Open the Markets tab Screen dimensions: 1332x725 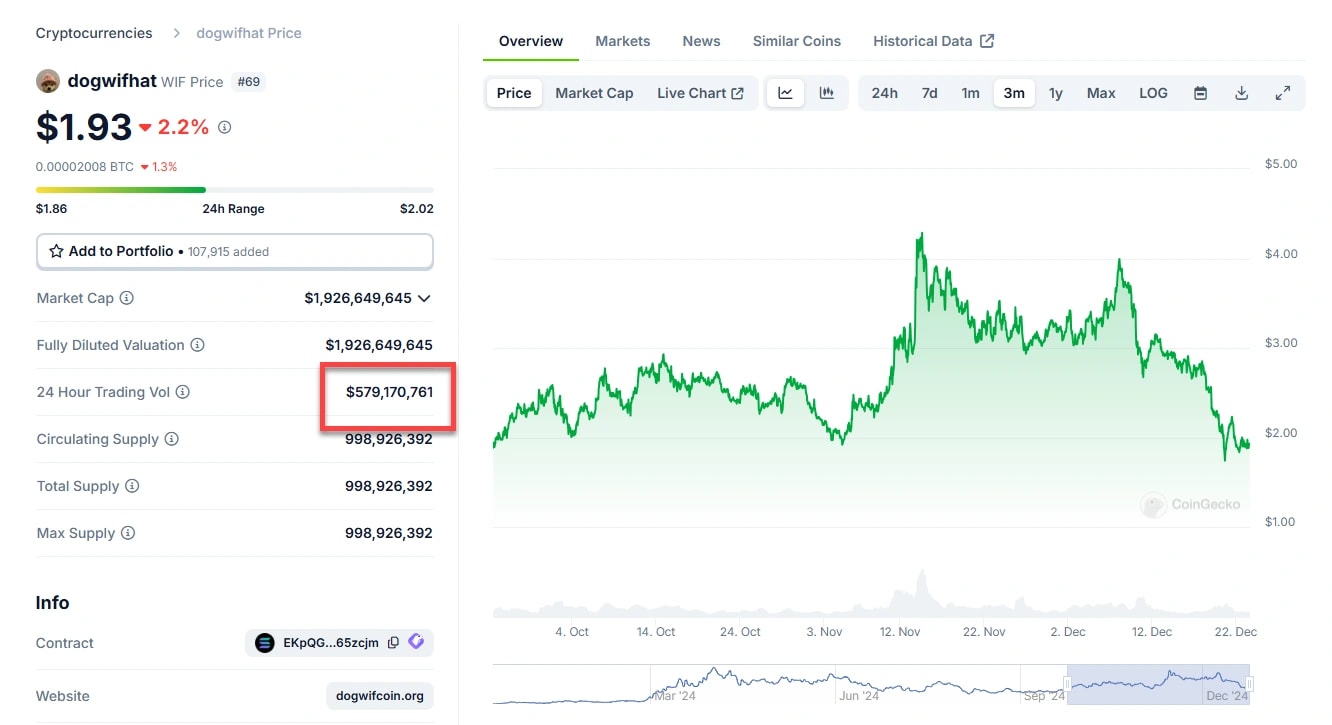tap(622, 41)
